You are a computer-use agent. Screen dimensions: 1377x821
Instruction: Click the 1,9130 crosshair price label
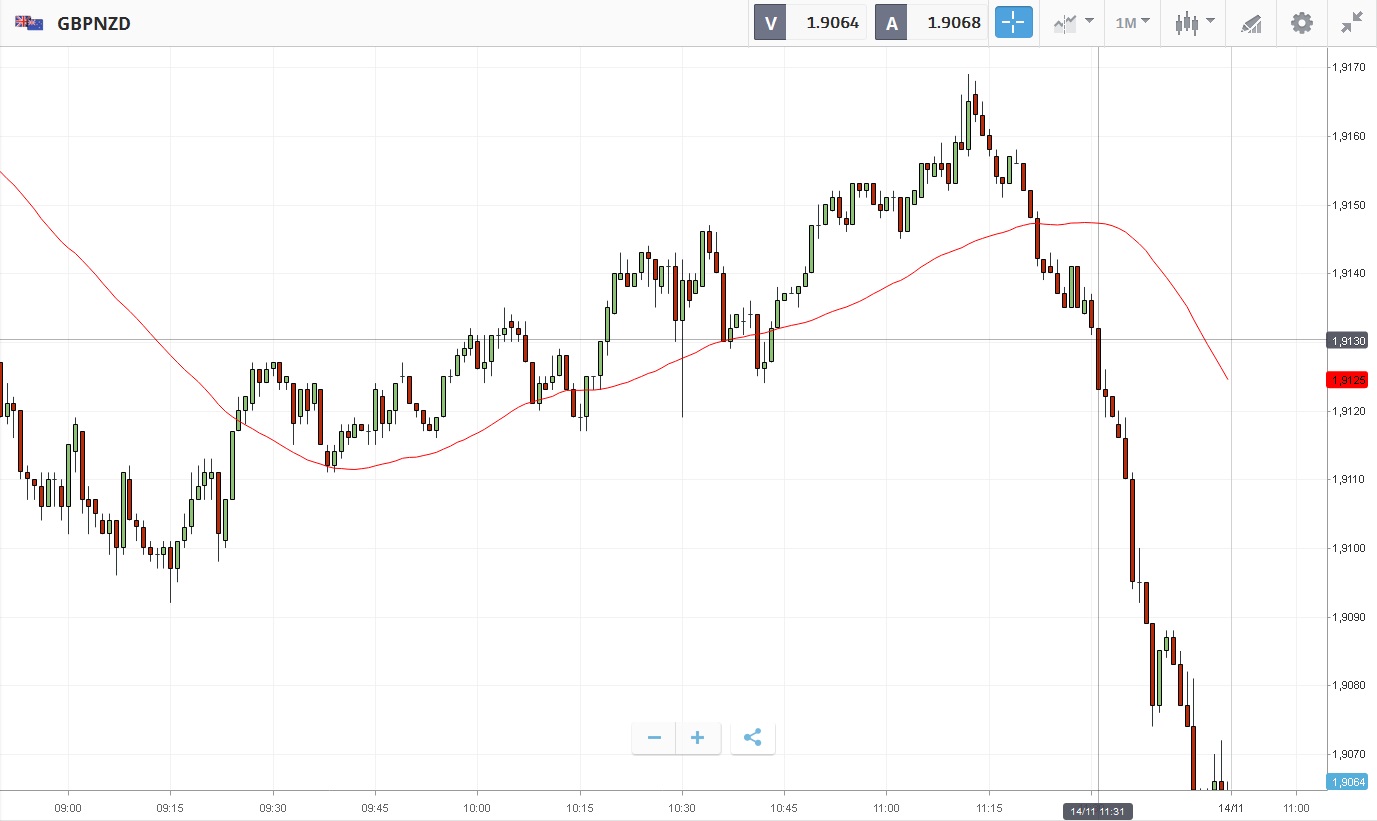pos(1346,341)
